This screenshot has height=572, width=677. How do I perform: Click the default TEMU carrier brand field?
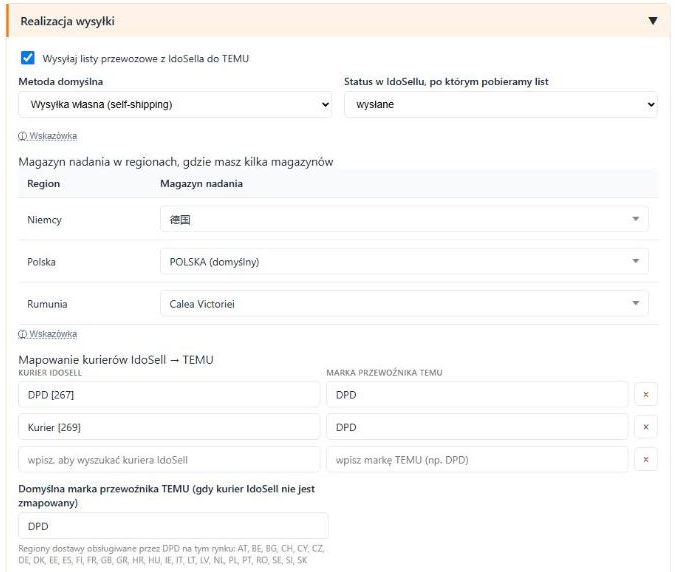(x=173, y=526)
